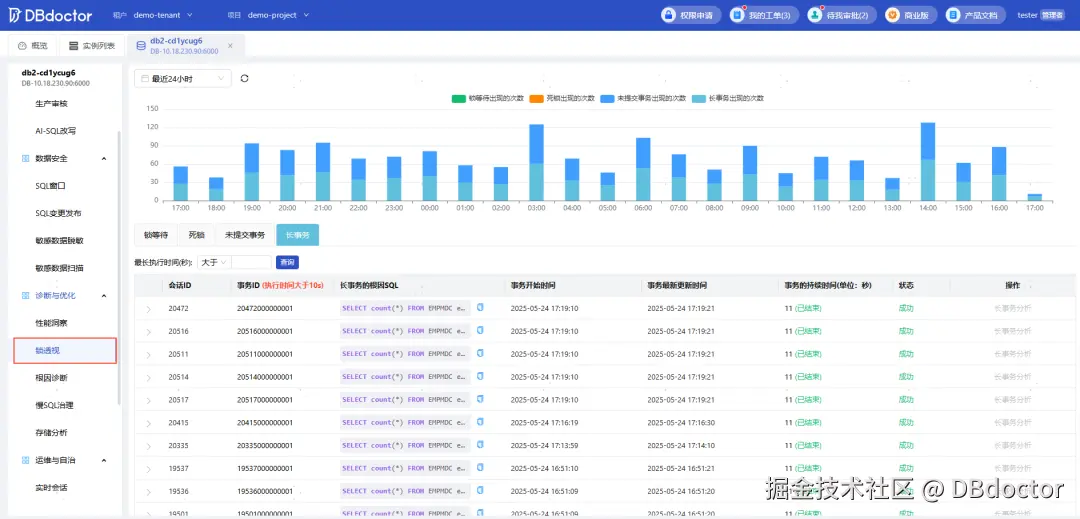Open 长事务分析 for session 20516
Image resolution: width=1080 pixels, height=519 pixels.
(x=1012, y=331)
